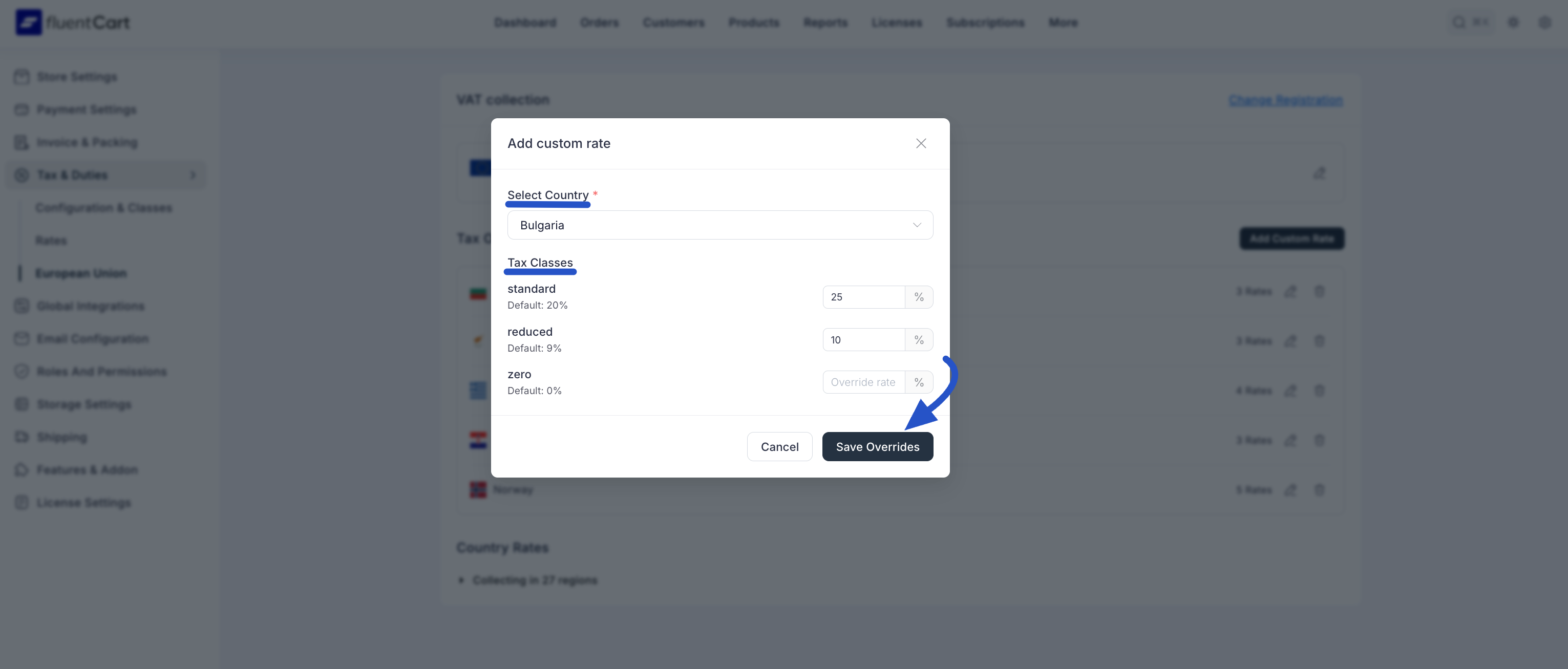Open the More navigation menu
Image resolution: width=1568 pixels, height=669 pixels.
pos(1063,22)
